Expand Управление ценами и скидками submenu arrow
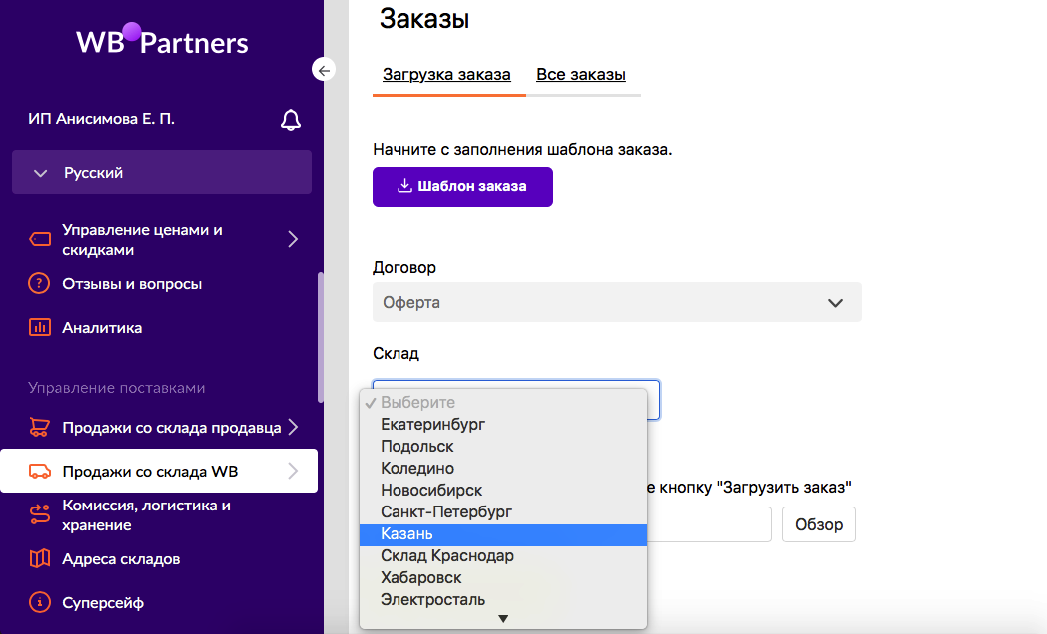Image resolution: width=1047 pixels, height=634 pixels. [292, 239]
